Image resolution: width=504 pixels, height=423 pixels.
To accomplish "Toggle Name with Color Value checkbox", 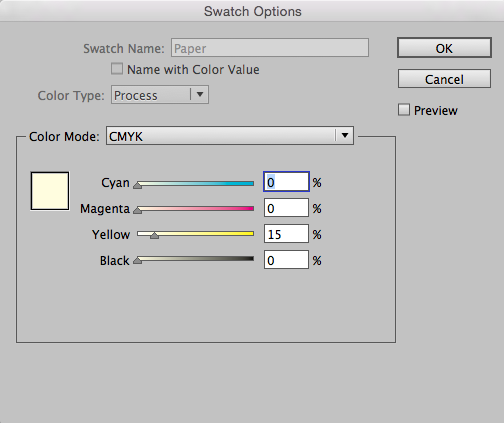I will click(117, 69).
